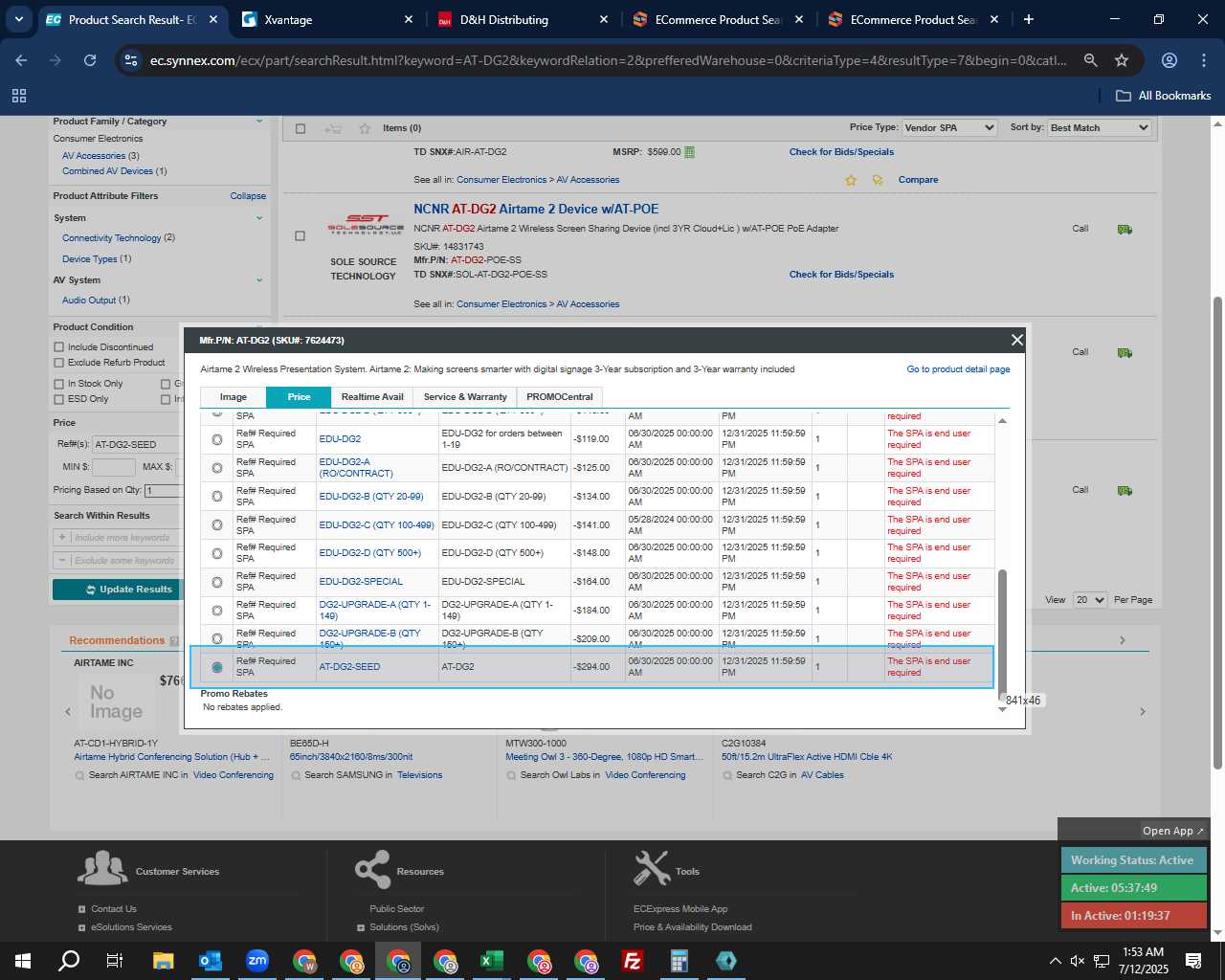This screenshot has width=1225, height=980.
Task: Click Collapse for Product Attribute Filters
Action: [248, 196]
